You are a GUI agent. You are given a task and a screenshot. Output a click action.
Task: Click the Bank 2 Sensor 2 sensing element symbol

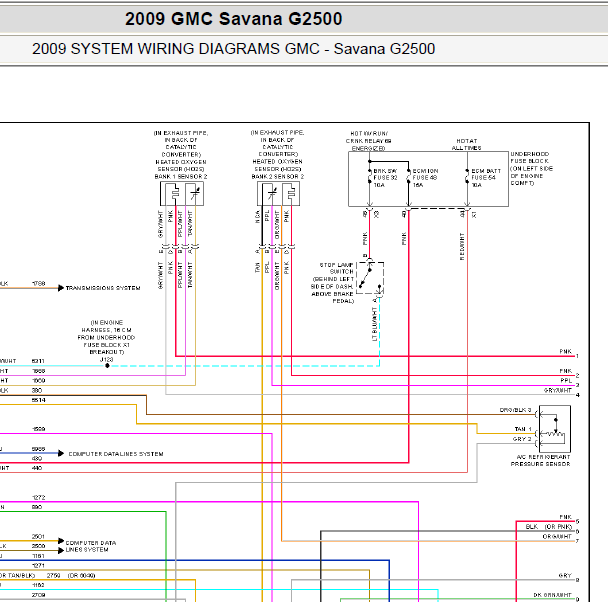[272, 193]
